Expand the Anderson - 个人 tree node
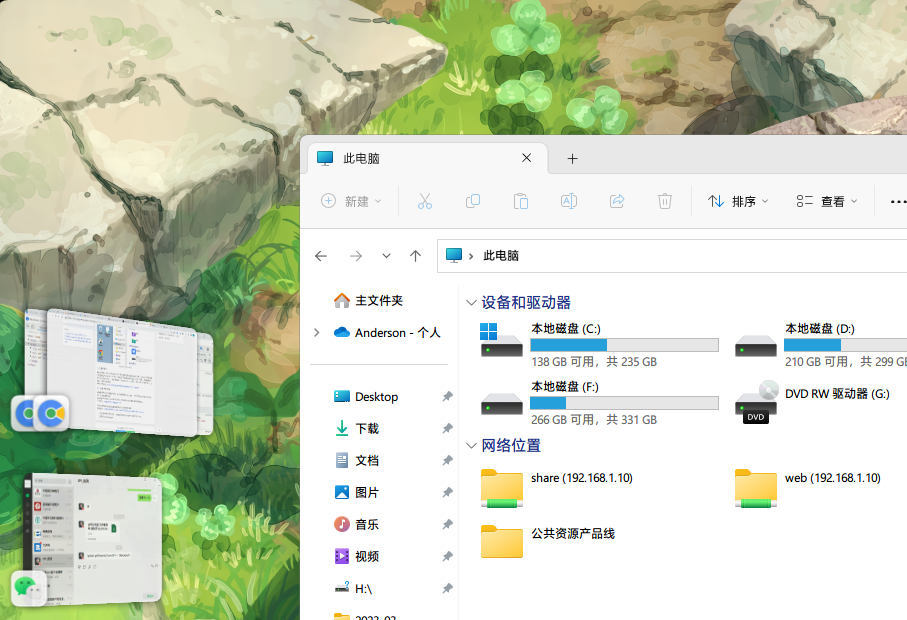 pos(316,333)
